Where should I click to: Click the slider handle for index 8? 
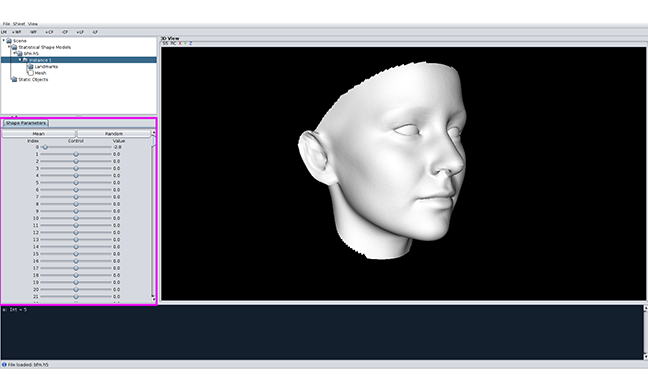[x=76, y=204]
